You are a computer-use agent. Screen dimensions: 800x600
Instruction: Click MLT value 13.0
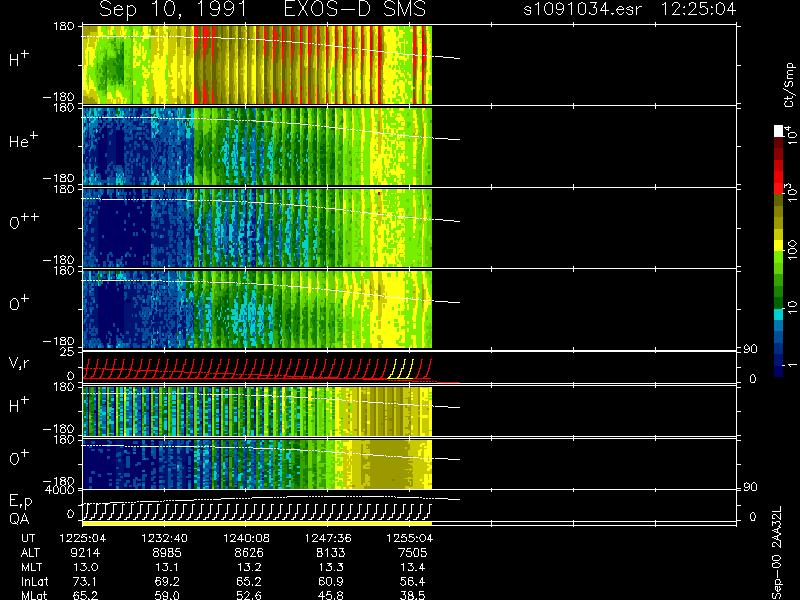click(x=86, y=567)
